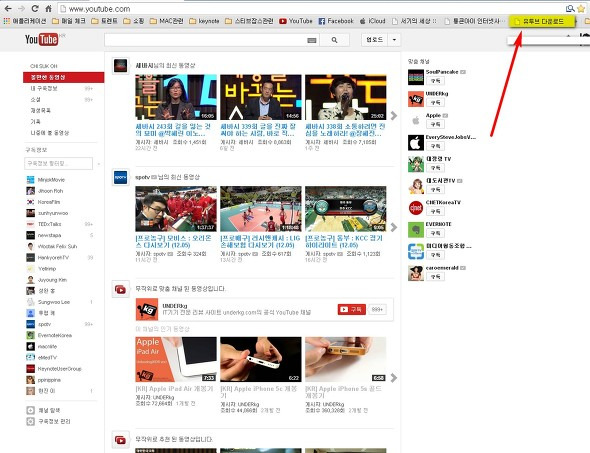
Task: Open the dropdown arrow next to upload
Action: [394, 40]
